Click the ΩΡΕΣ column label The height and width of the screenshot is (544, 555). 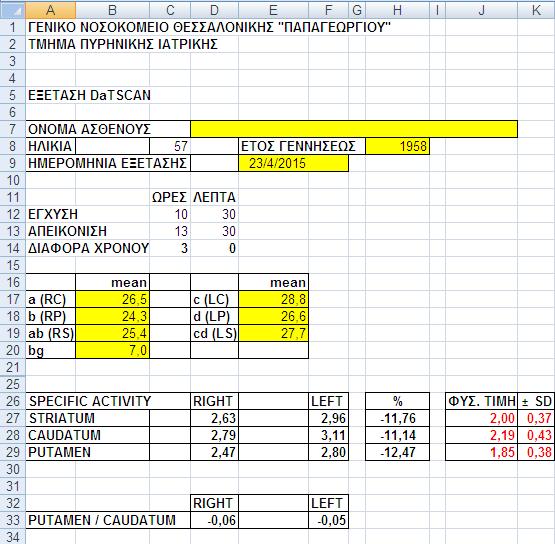click(170, 197)
